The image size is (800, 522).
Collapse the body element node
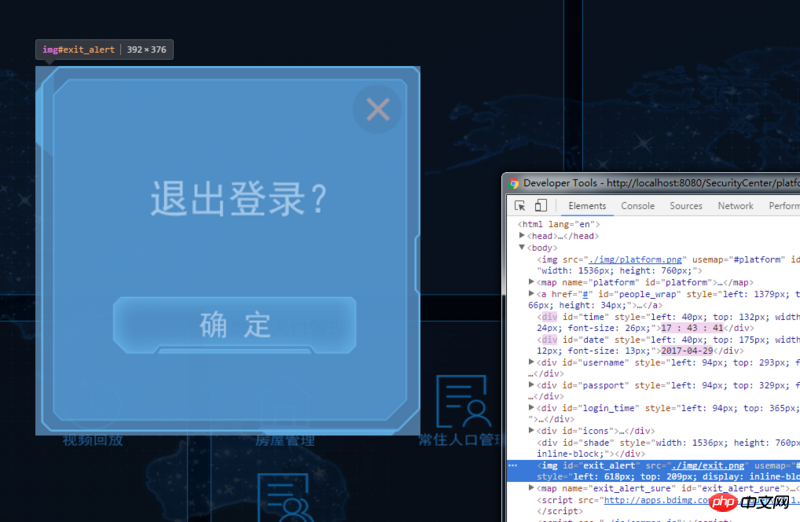click(521, 247)
